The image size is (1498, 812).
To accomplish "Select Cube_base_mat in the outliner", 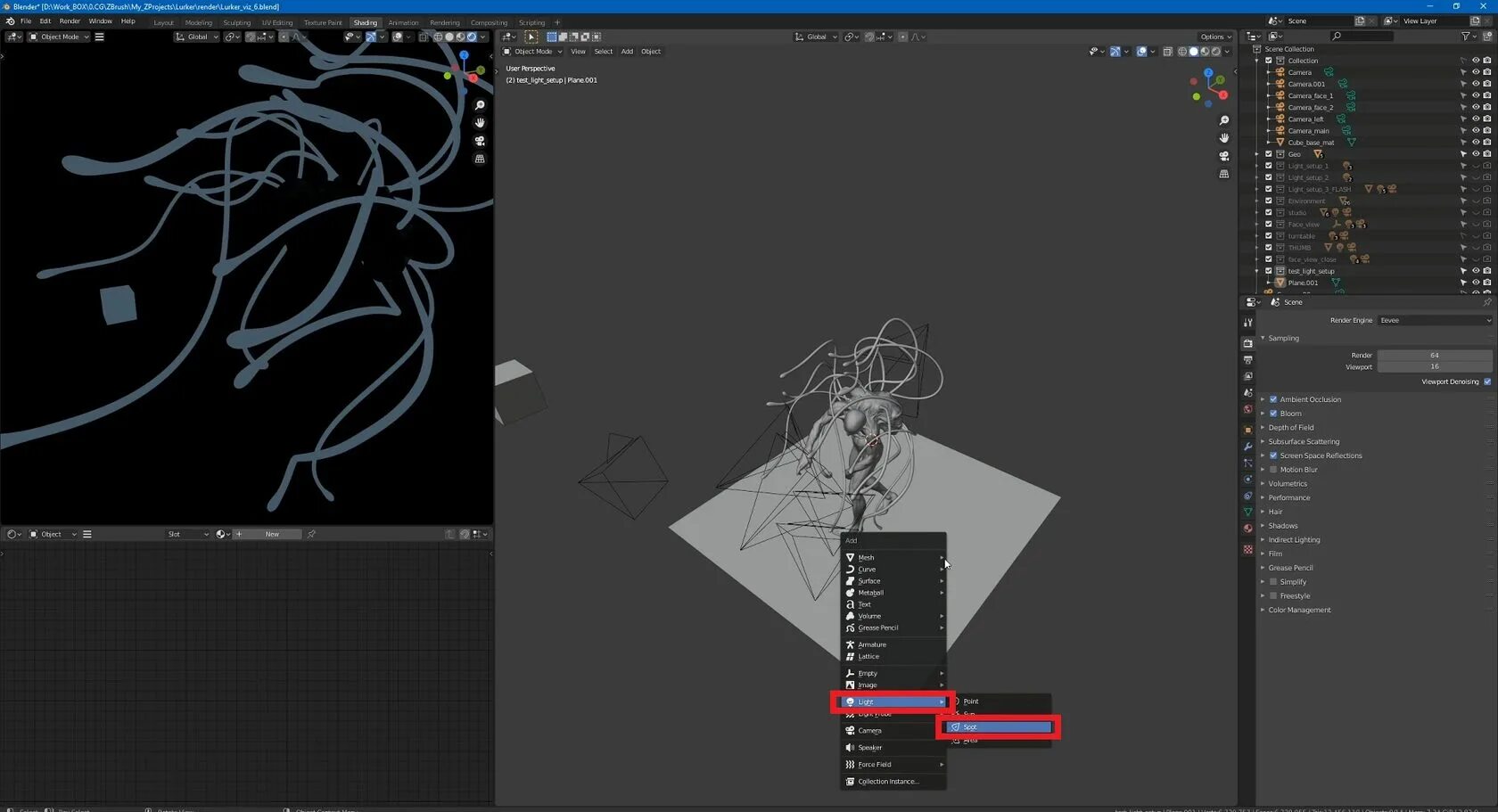I will (x=1311, y=143).
